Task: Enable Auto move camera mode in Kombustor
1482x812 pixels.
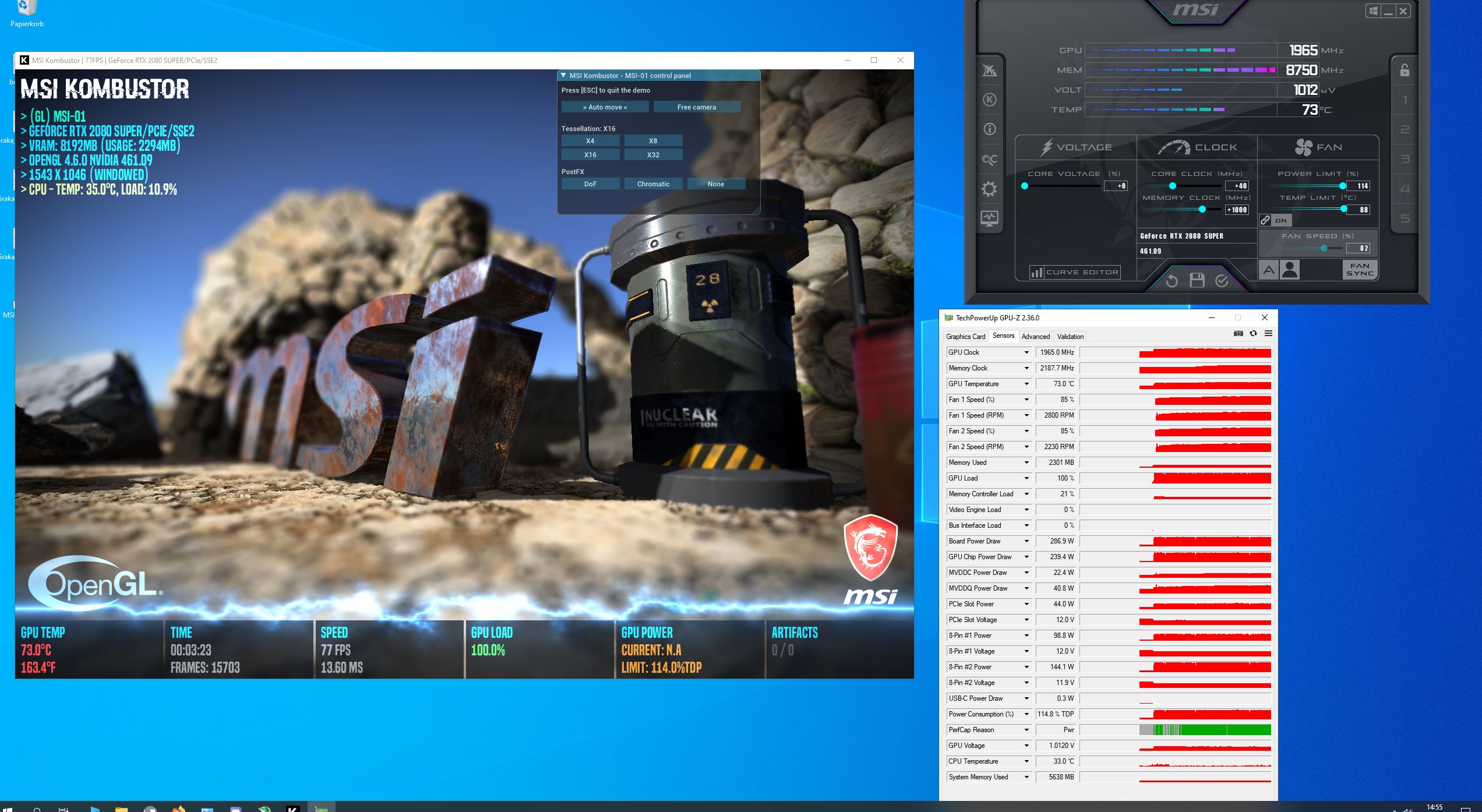Action: pyautogui.click(x=605, y=107)
